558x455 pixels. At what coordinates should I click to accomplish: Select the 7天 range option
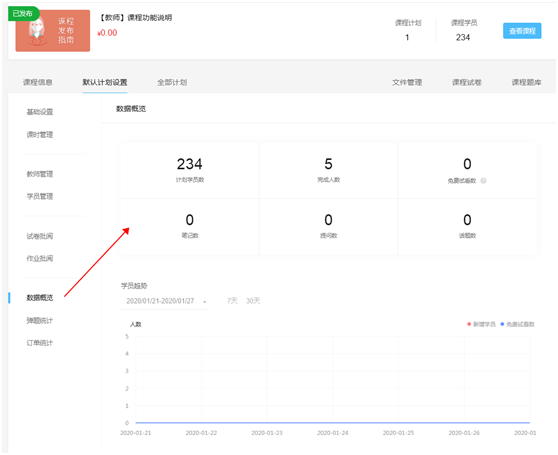pyautogui.click(x=232, y=301)
